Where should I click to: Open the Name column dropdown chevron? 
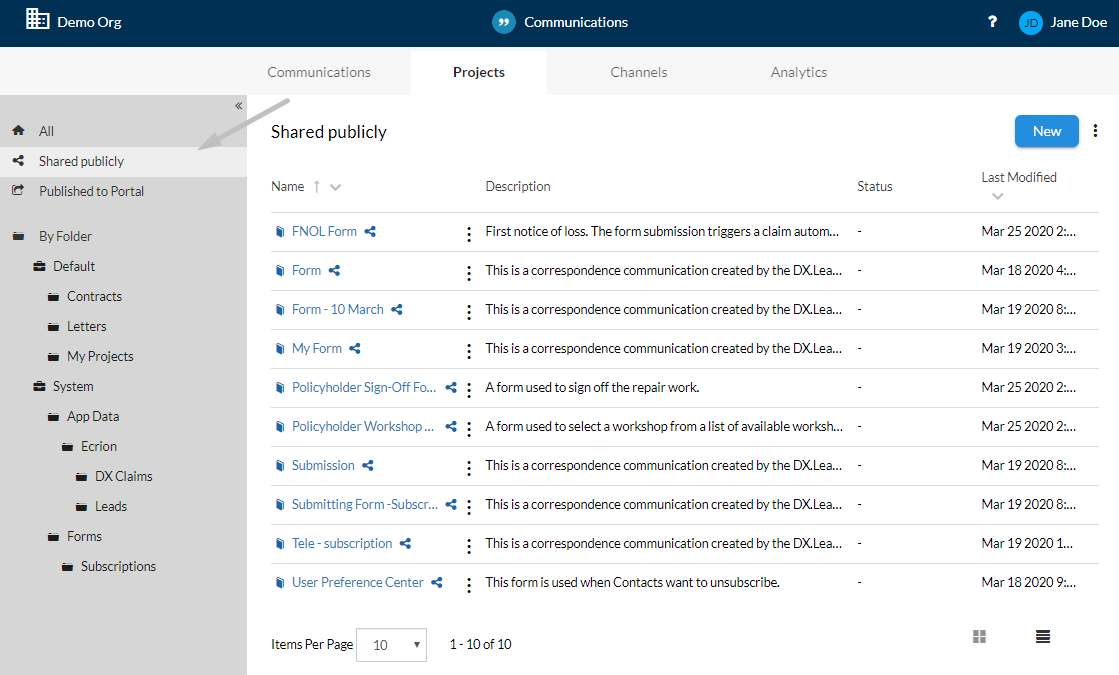[335, 187]
